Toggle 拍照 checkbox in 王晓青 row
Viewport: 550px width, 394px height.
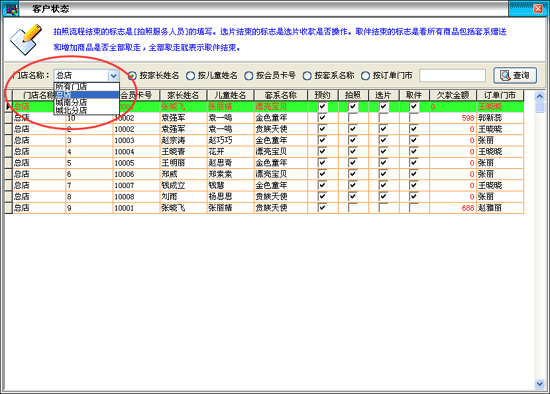[x=353, y=151]
